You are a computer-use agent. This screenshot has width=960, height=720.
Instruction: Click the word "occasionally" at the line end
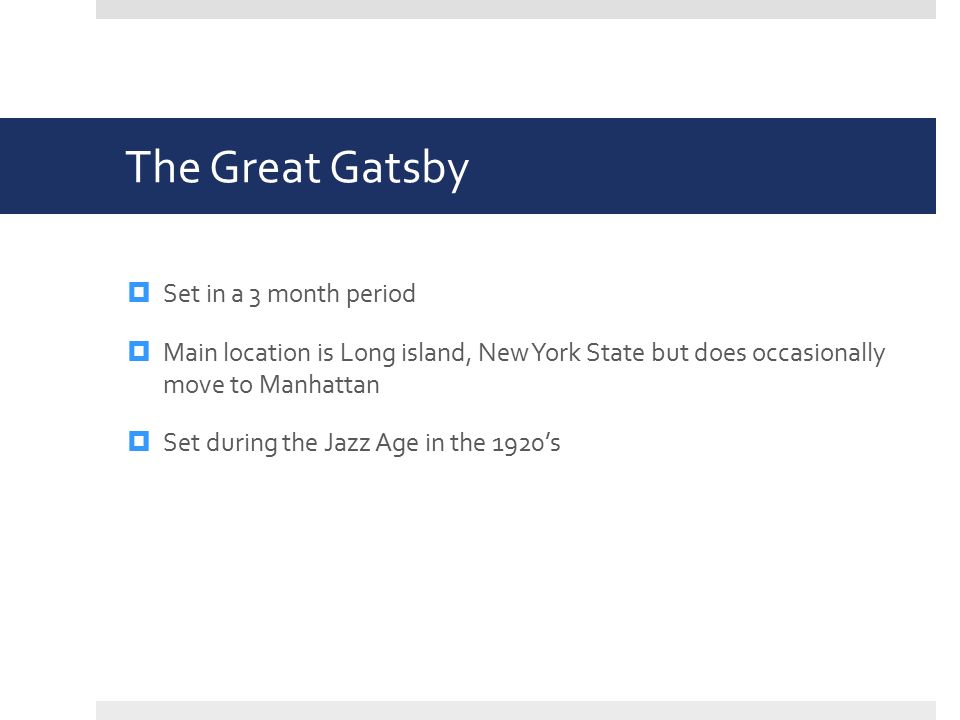819,353
